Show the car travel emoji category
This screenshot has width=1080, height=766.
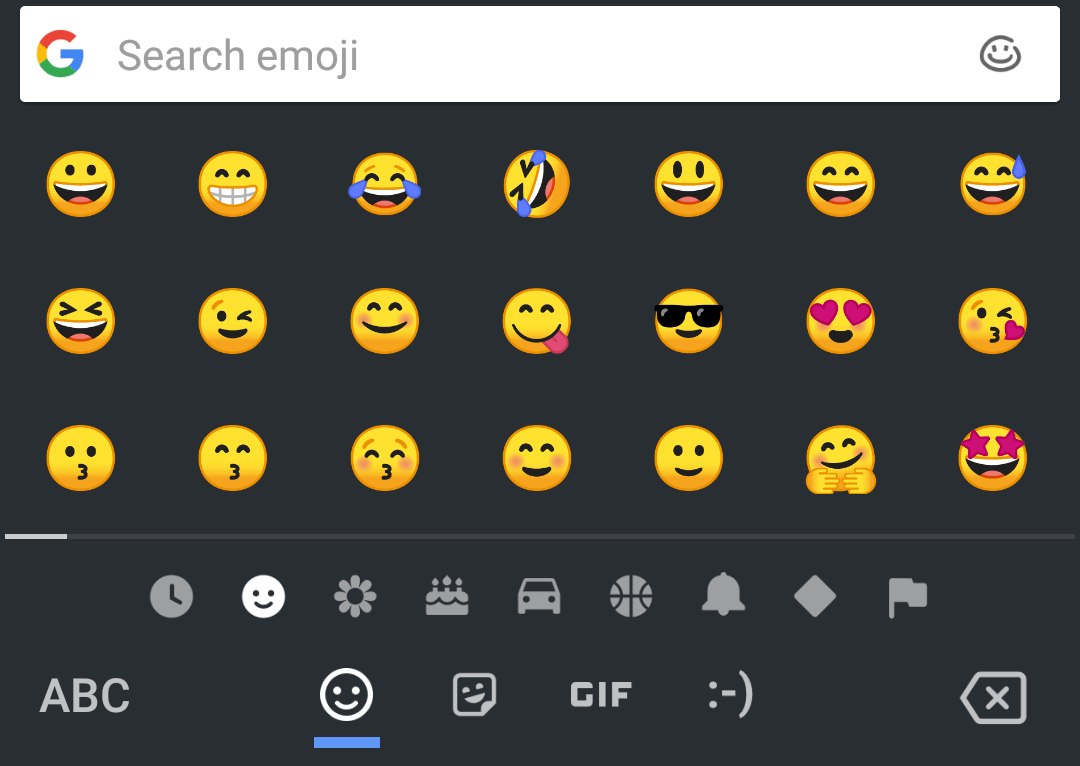(x=539, y=597)
